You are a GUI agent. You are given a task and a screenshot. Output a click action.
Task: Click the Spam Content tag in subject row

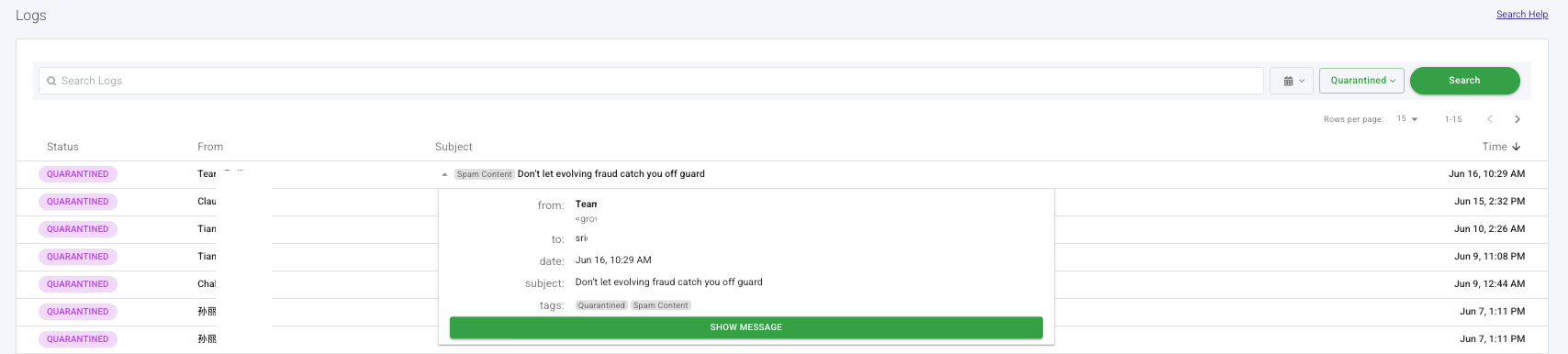point(484,174)
